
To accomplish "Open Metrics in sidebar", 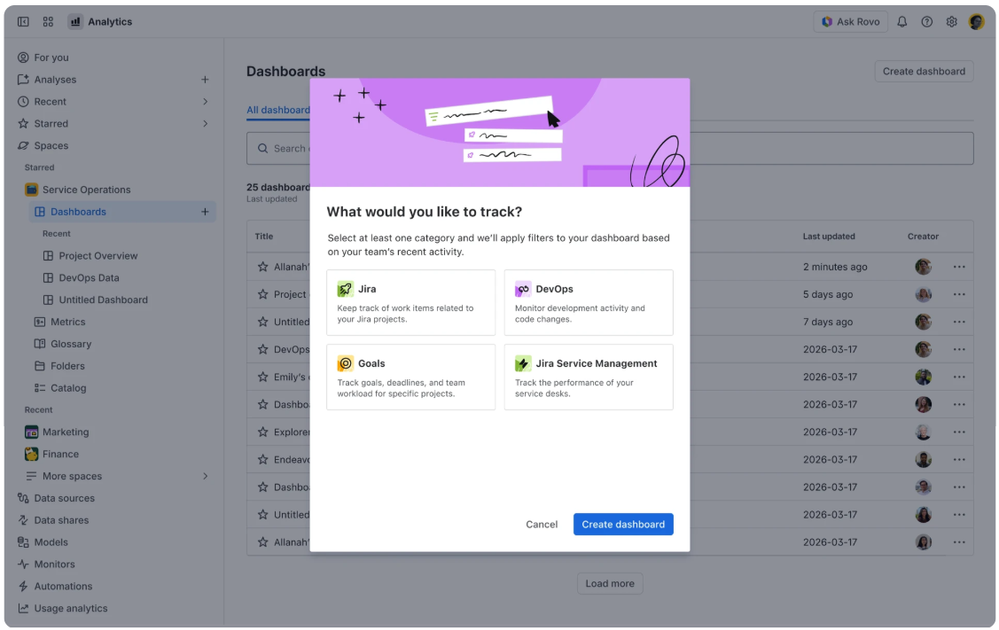I will 68,322.
